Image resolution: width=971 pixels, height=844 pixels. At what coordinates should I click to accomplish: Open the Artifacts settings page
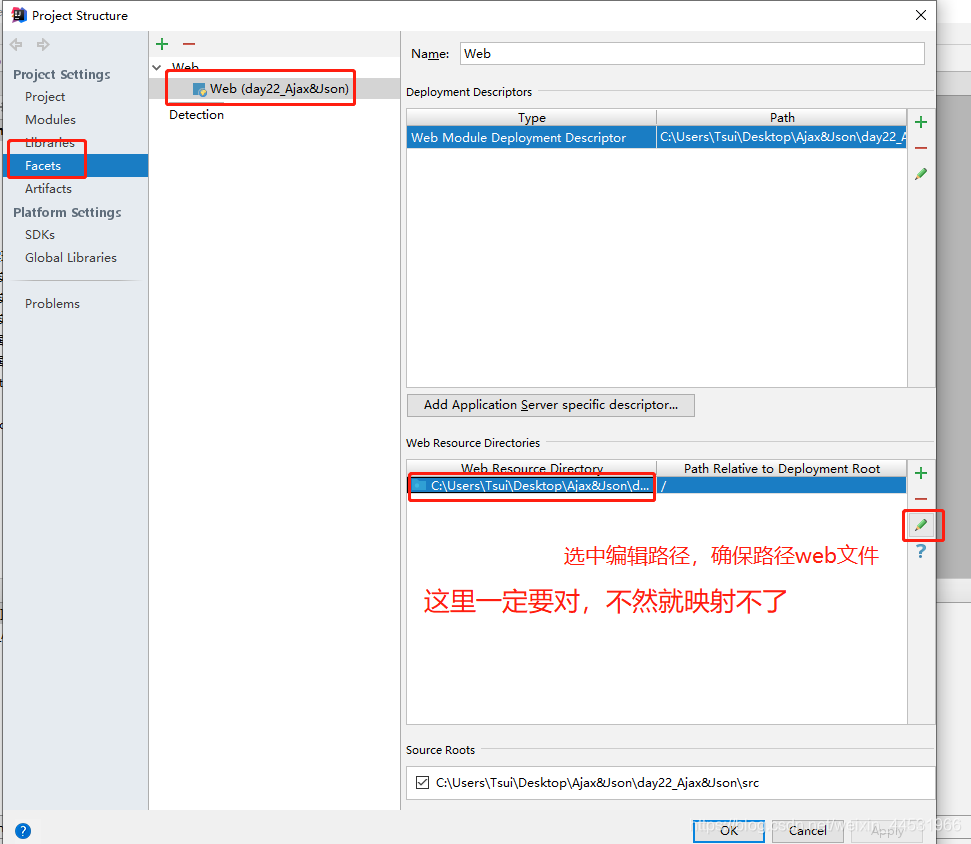tap(48, 188)
